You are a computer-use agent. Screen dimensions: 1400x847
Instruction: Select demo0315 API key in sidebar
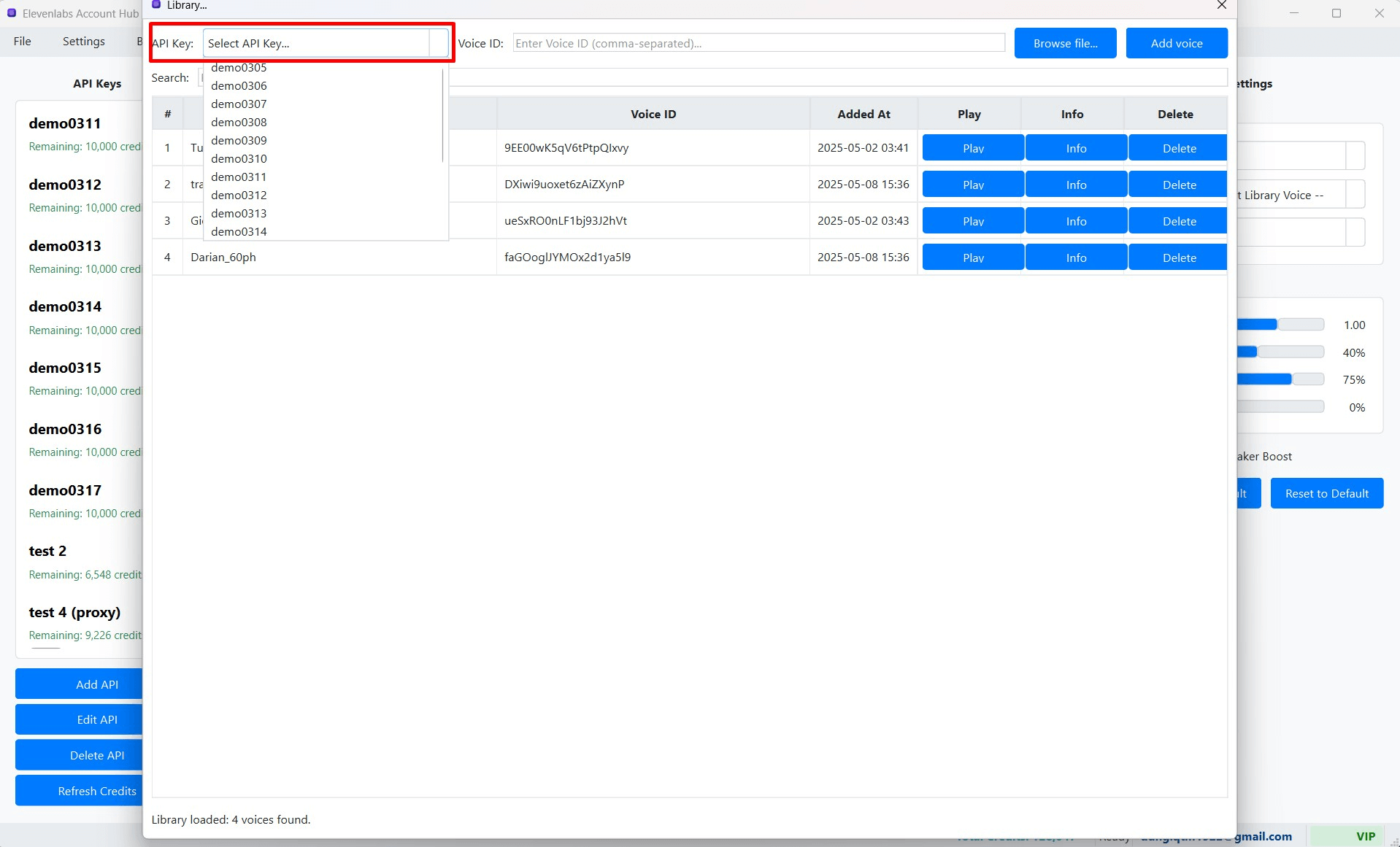[80, 379]
